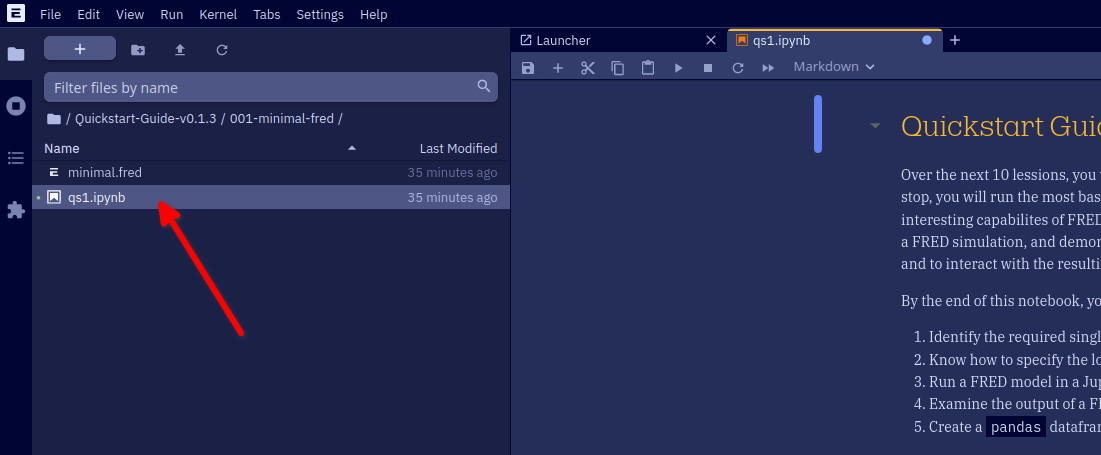The width and height of the screenshot is (1101, 455).
Task: Select the qs1.ipynb file
Action: [271, 197]
